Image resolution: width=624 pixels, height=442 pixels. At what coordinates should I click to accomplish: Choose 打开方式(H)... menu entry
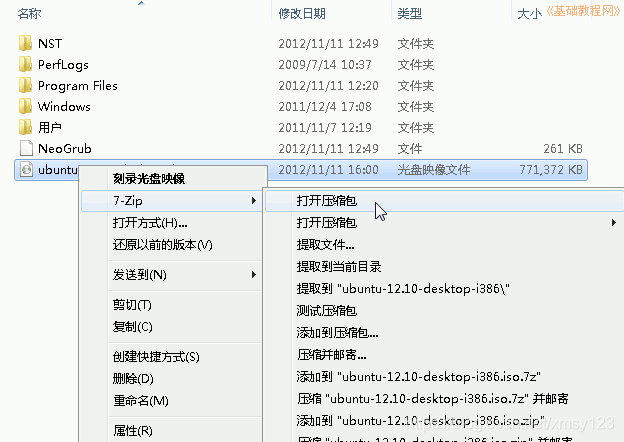click(x=150, y=223)
